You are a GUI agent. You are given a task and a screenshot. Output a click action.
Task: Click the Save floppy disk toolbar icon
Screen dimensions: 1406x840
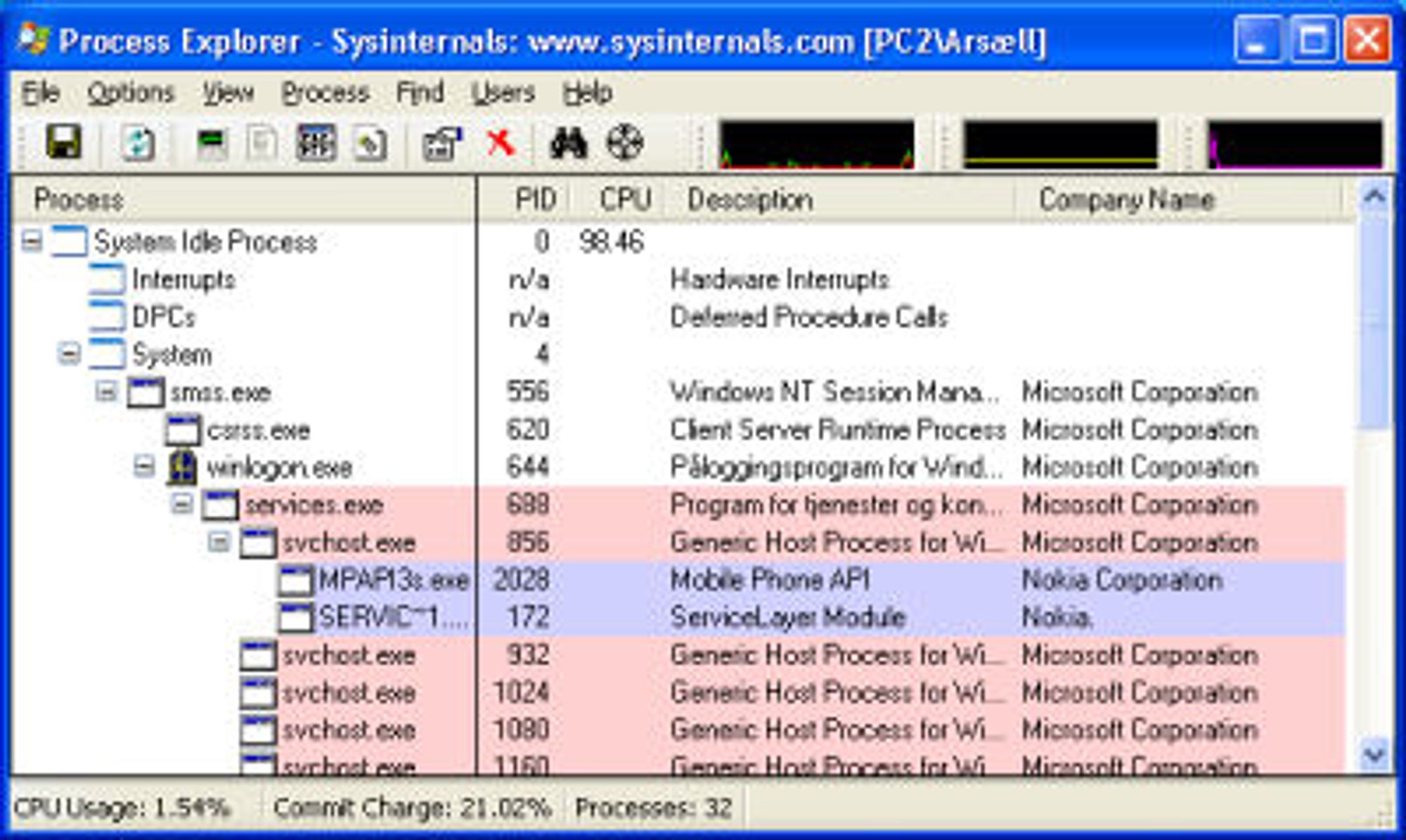64,143
